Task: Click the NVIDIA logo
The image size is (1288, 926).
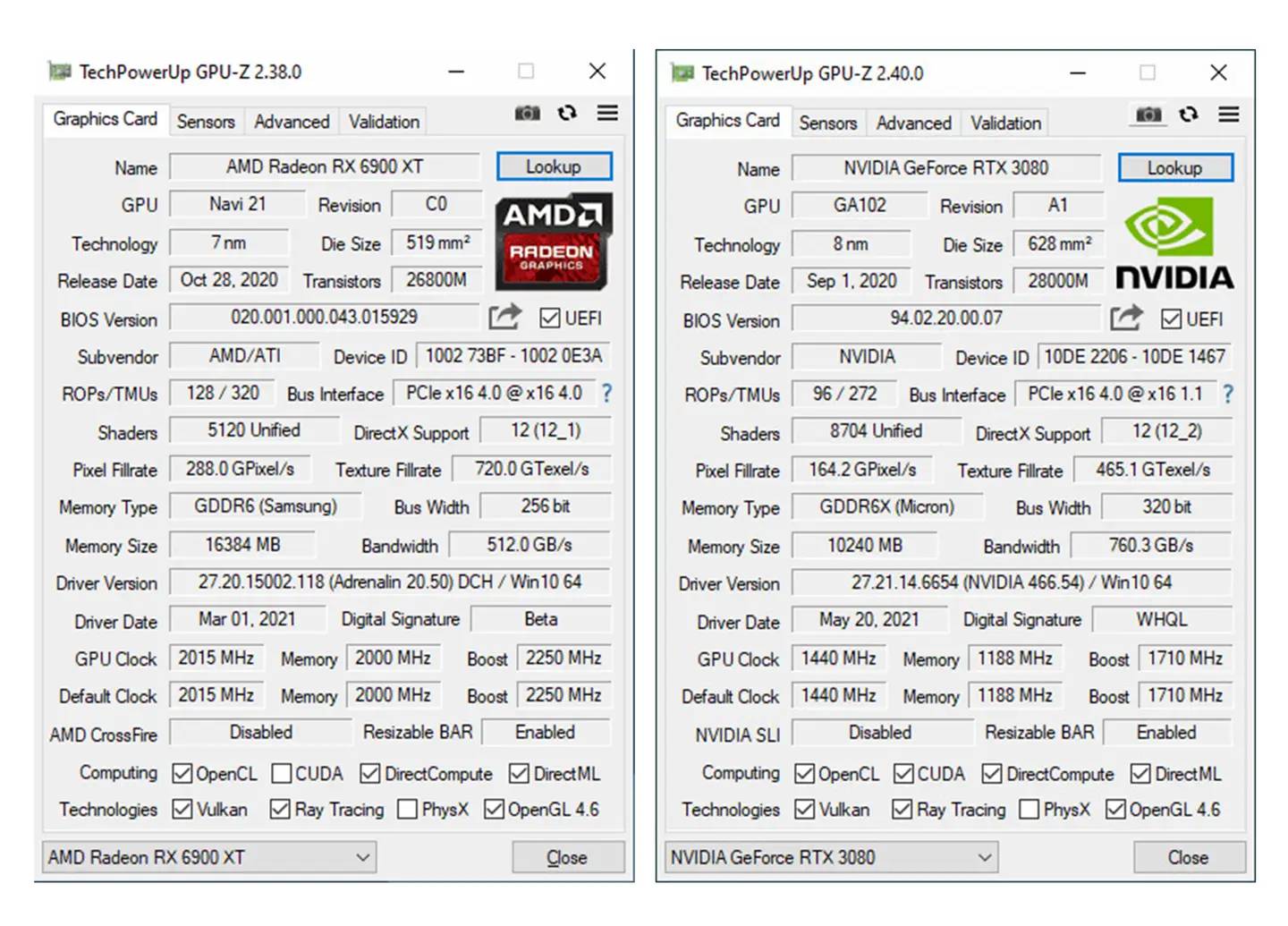Action: point(1174,242)
